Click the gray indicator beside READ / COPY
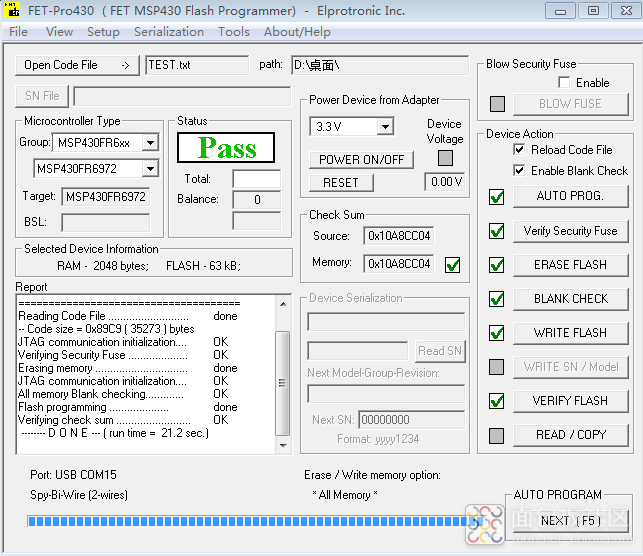Viewport: 643px width, 556px height. click(497, 435)
